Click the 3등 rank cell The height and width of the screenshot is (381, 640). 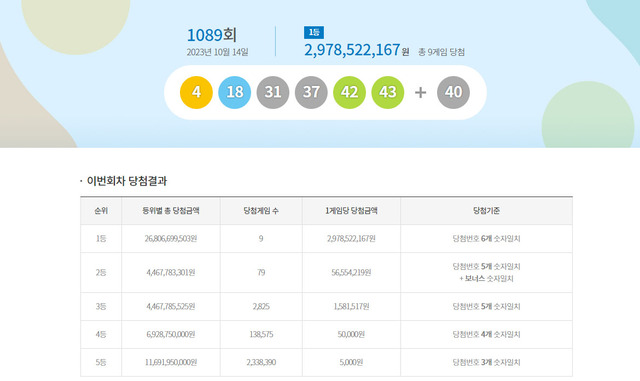[101, 306]
